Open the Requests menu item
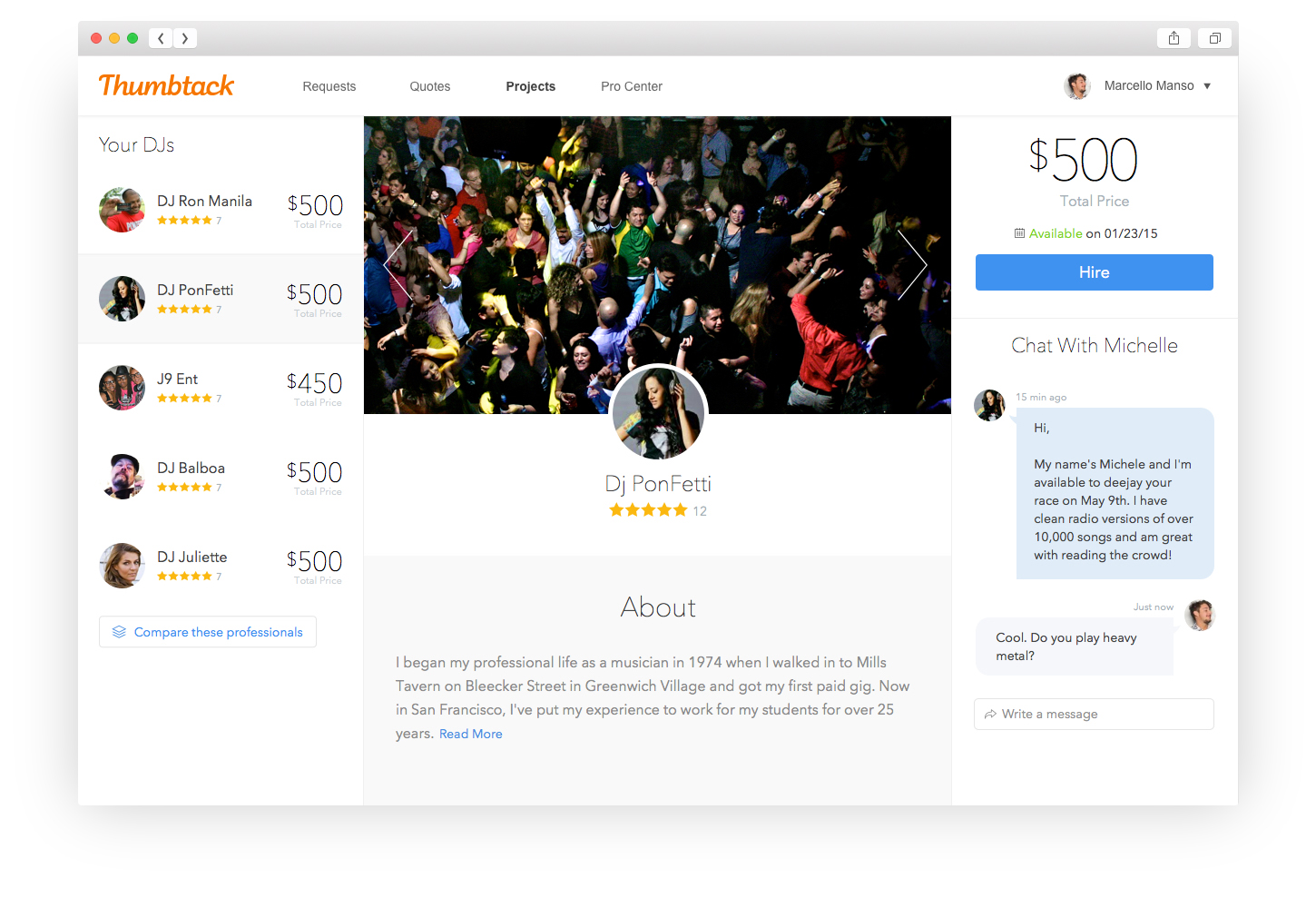This screenshot has width=1316, height=898. (329, 86)
